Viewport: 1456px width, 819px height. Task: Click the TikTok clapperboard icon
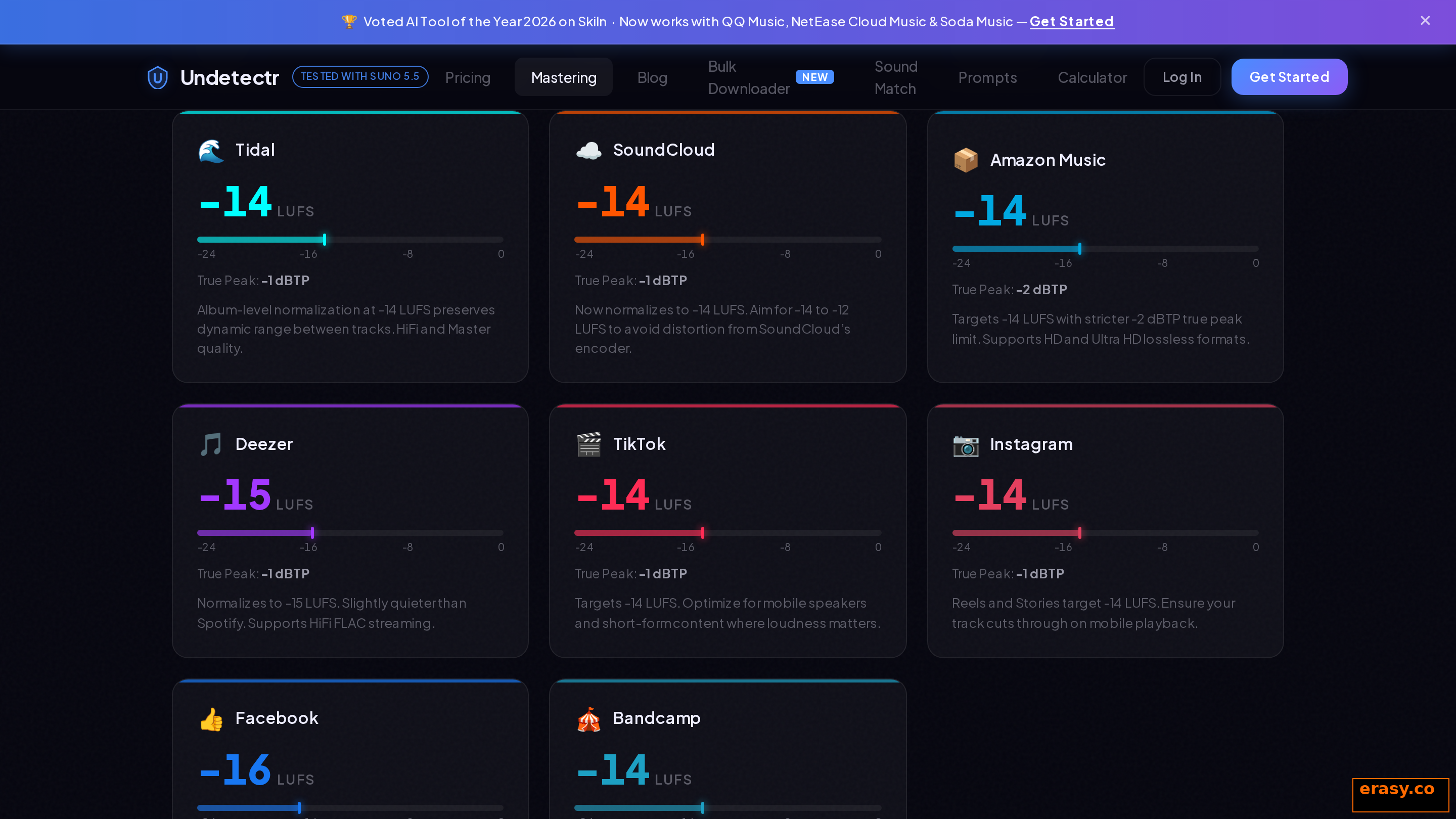coord(588,444)
